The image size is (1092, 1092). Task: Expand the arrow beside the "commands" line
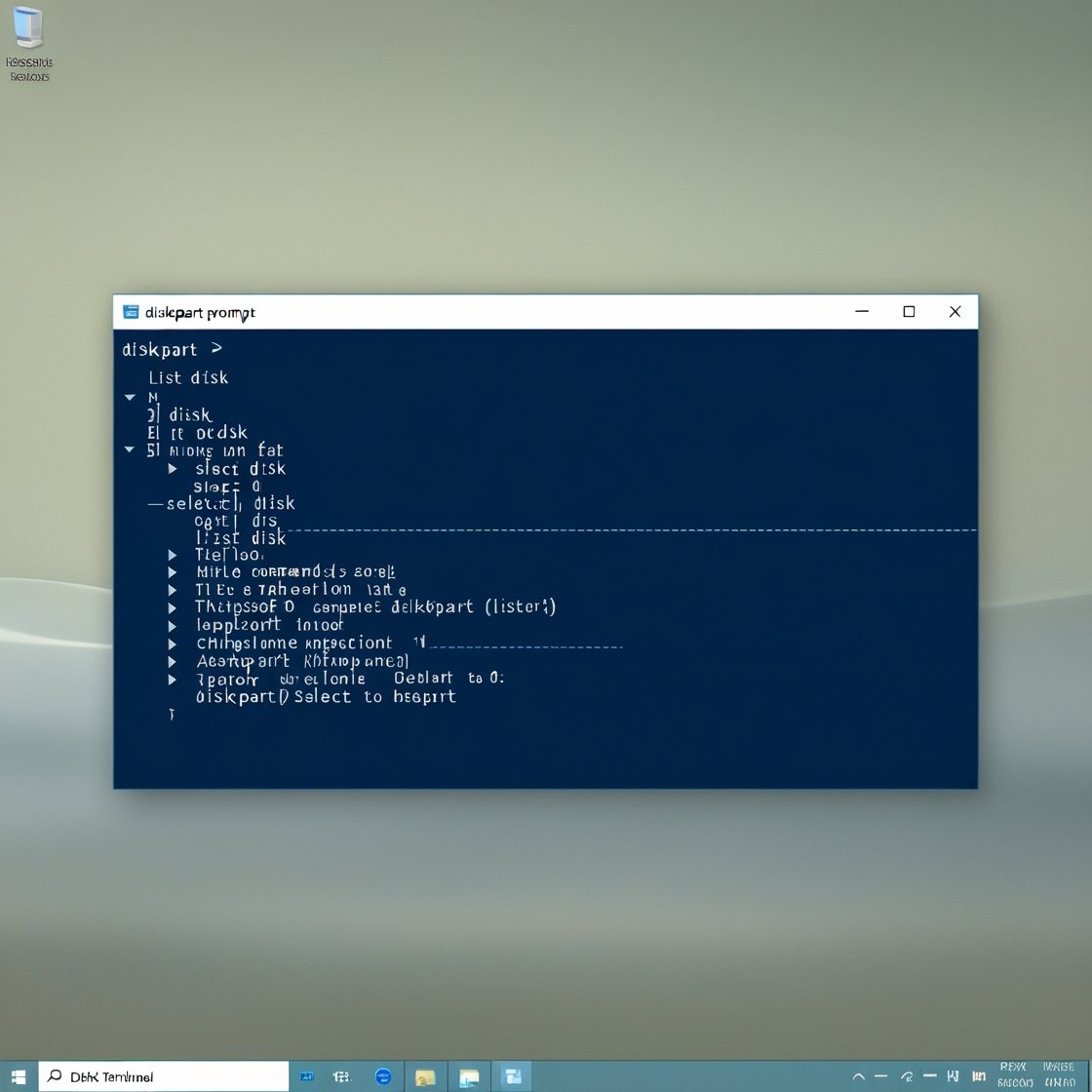(x=173, y=572)
